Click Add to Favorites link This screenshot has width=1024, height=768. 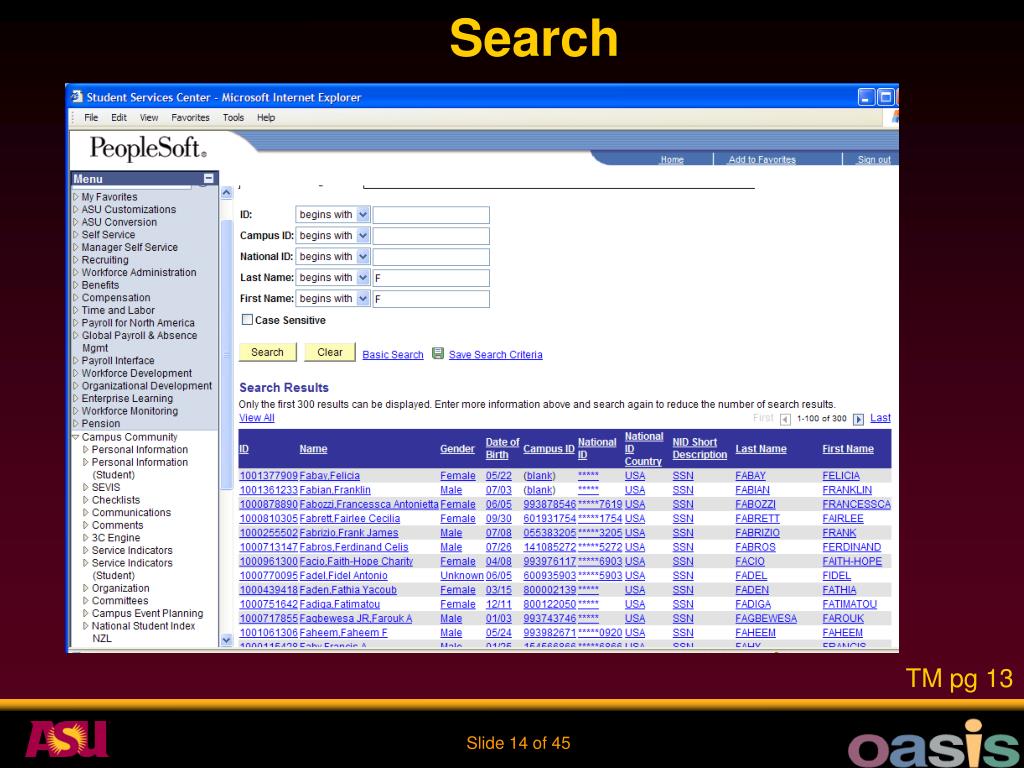pos(762,159)
